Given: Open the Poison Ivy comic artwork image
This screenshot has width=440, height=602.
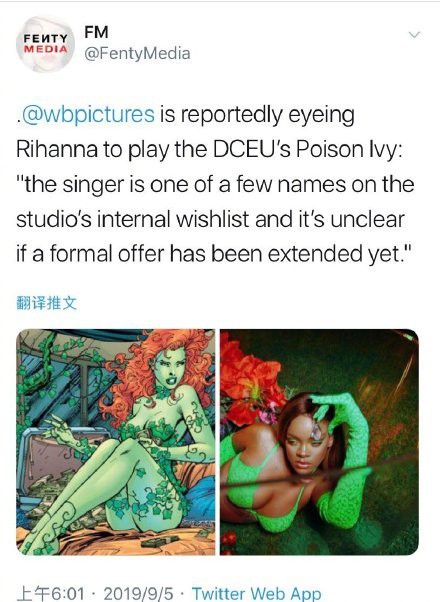Looking at the screenshot, I should coord(116,442).
